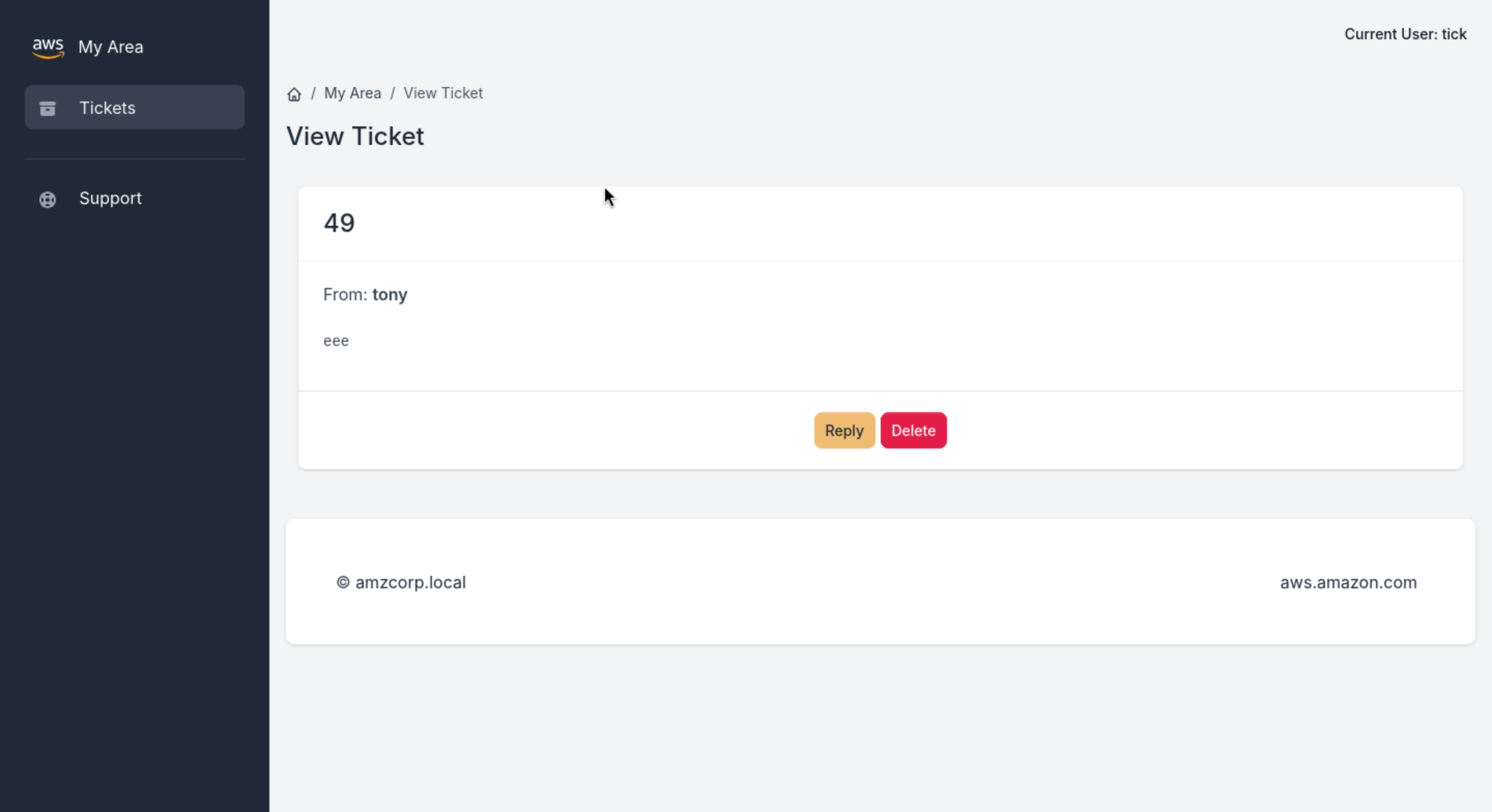
Task: Click the AWS logo in the sidebar
Action: point(48,48)
